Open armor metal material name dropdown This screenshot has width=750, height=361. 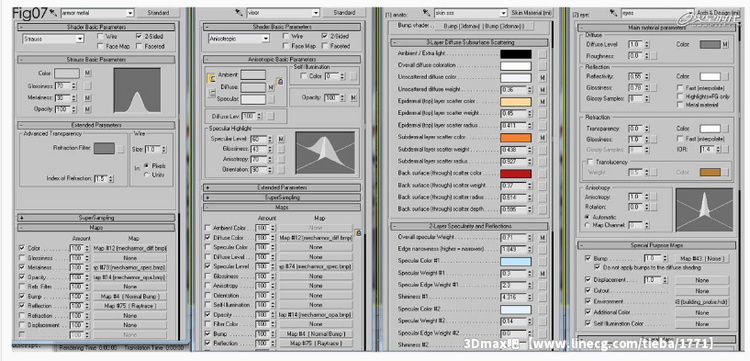pyautogui.click(x=130, y=13)
